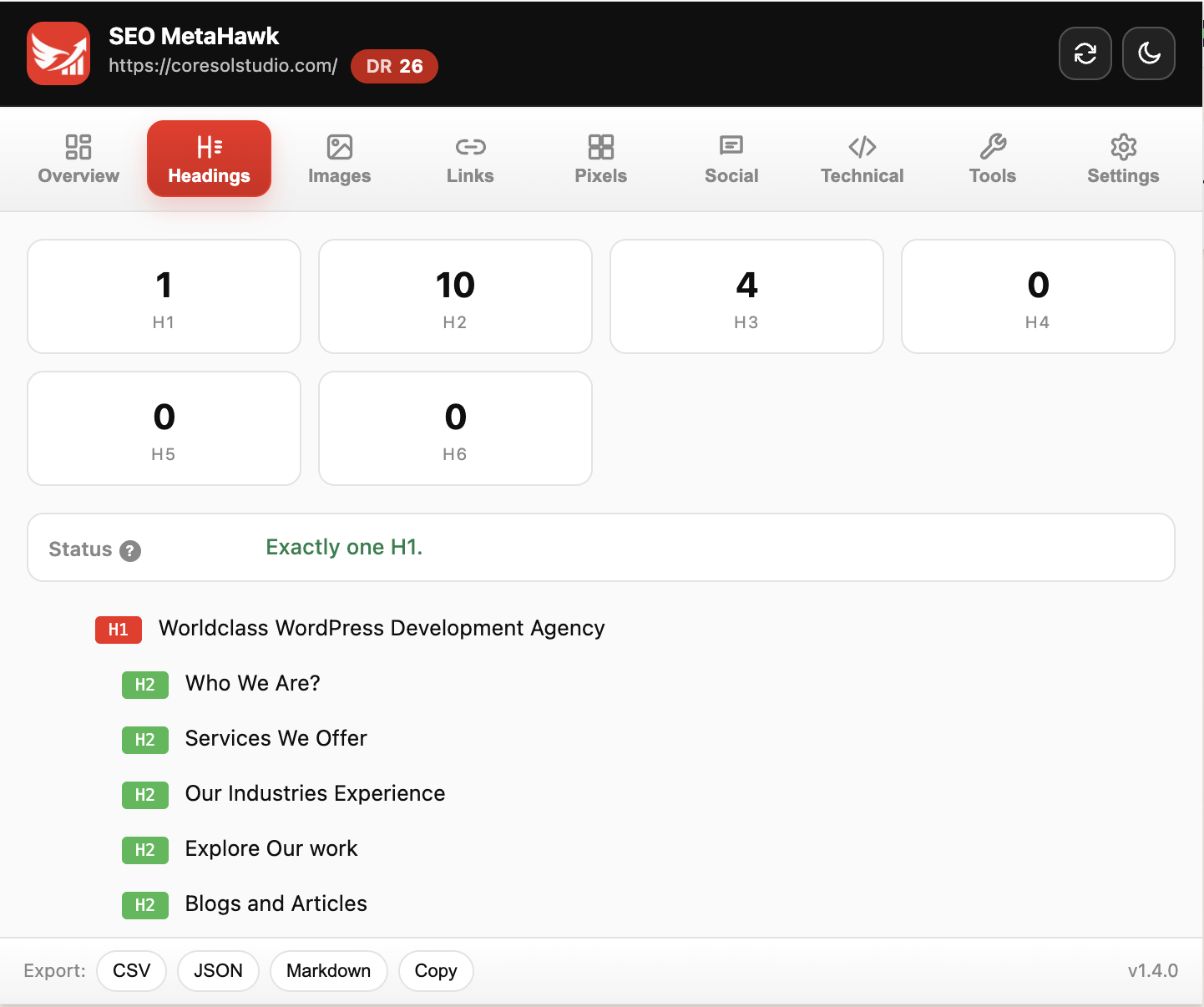Click the SEO MetaHawk title text
Viewport: 1204px width, 1007px height.
(x=194, y=36)
